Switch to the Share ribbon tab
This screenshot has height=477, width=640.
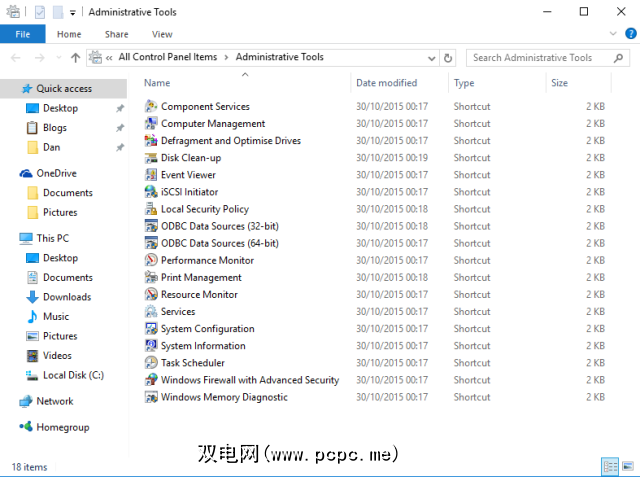[x=116, y=34]
